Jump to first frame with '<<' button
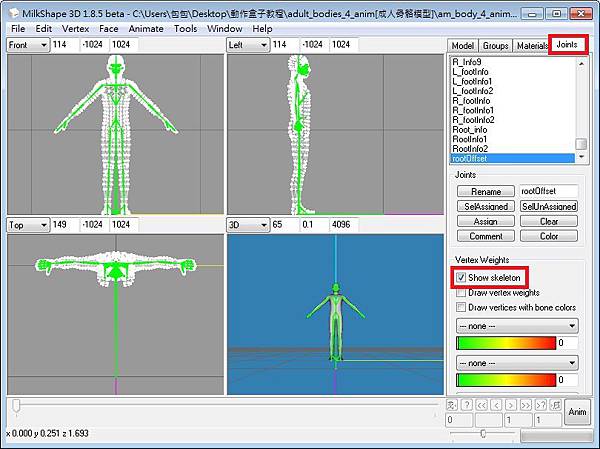This screenshot has height=449, width=600. coord(481,405)
